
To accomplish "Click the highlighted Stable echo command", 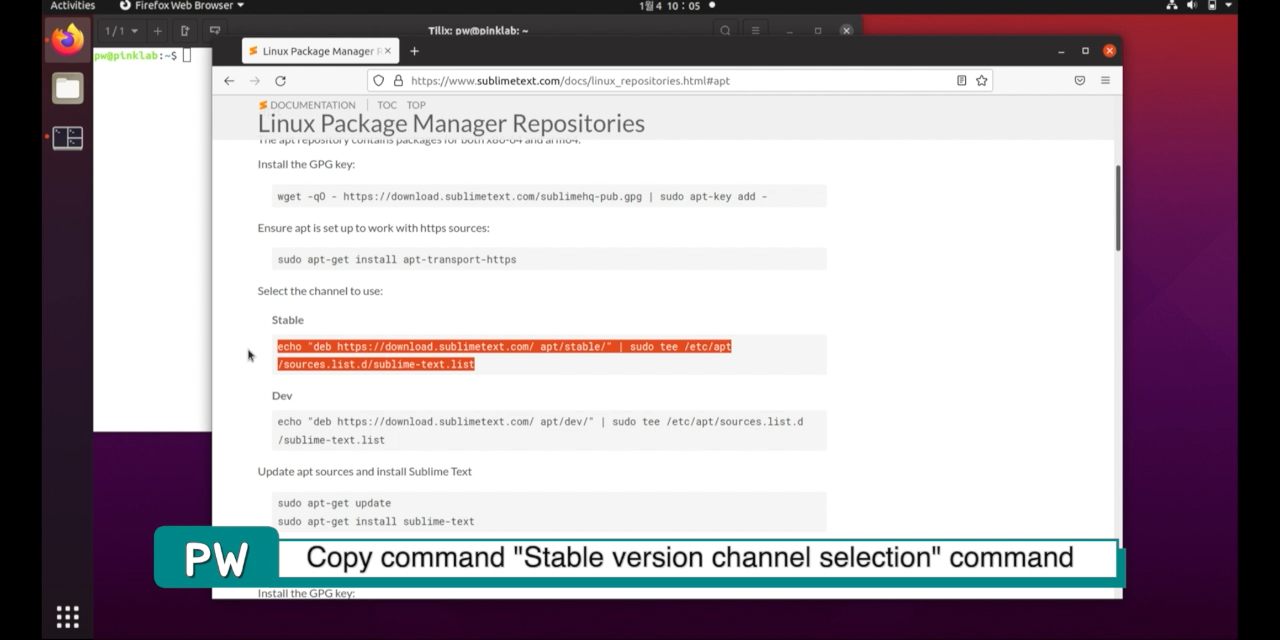I will pyautogui.click(x=504, y=355).
